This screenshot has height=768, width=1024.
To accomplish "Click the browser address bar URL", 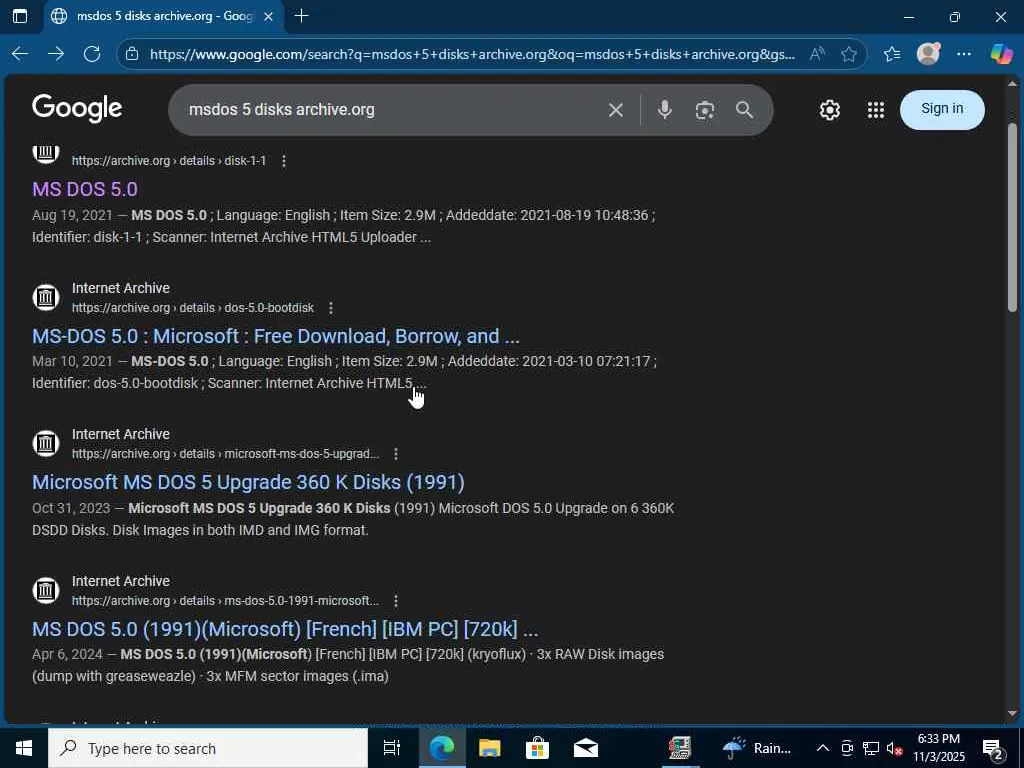I will [472, 54].
